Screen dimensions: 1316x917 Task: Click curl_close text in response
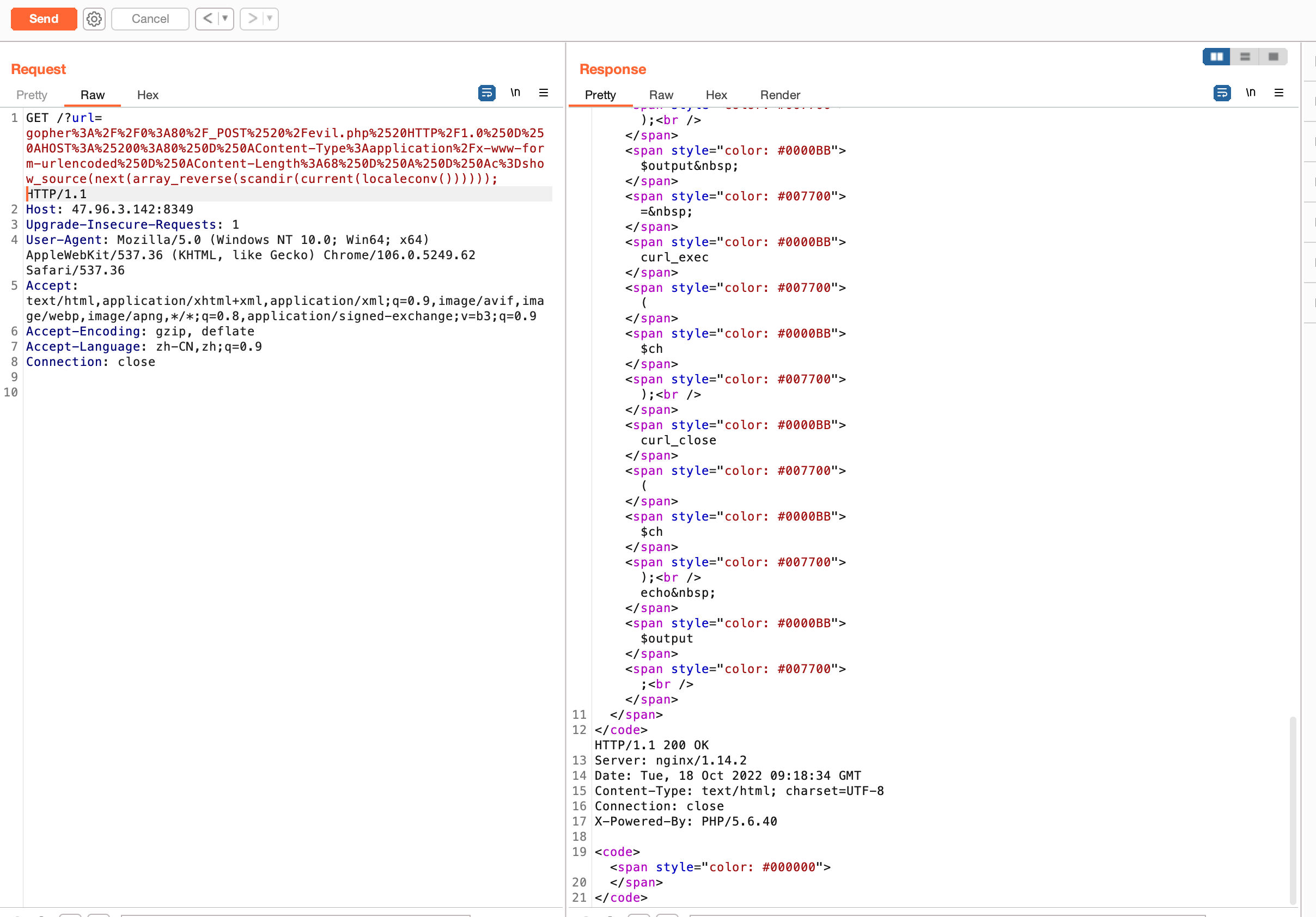(679, 440)
